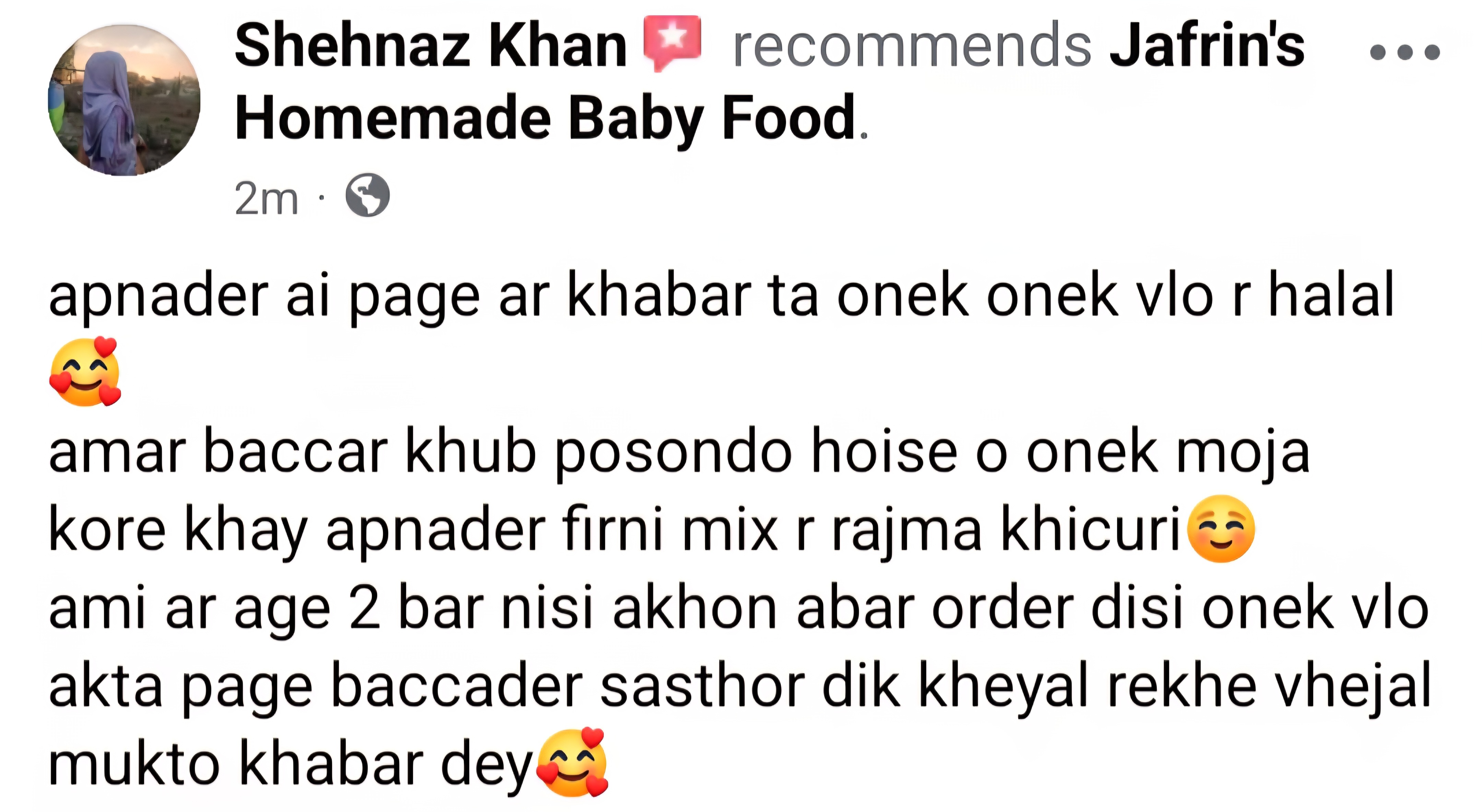
Task: Click the word recommends in header
Action: pyautogui.click(x=912, y=46)
